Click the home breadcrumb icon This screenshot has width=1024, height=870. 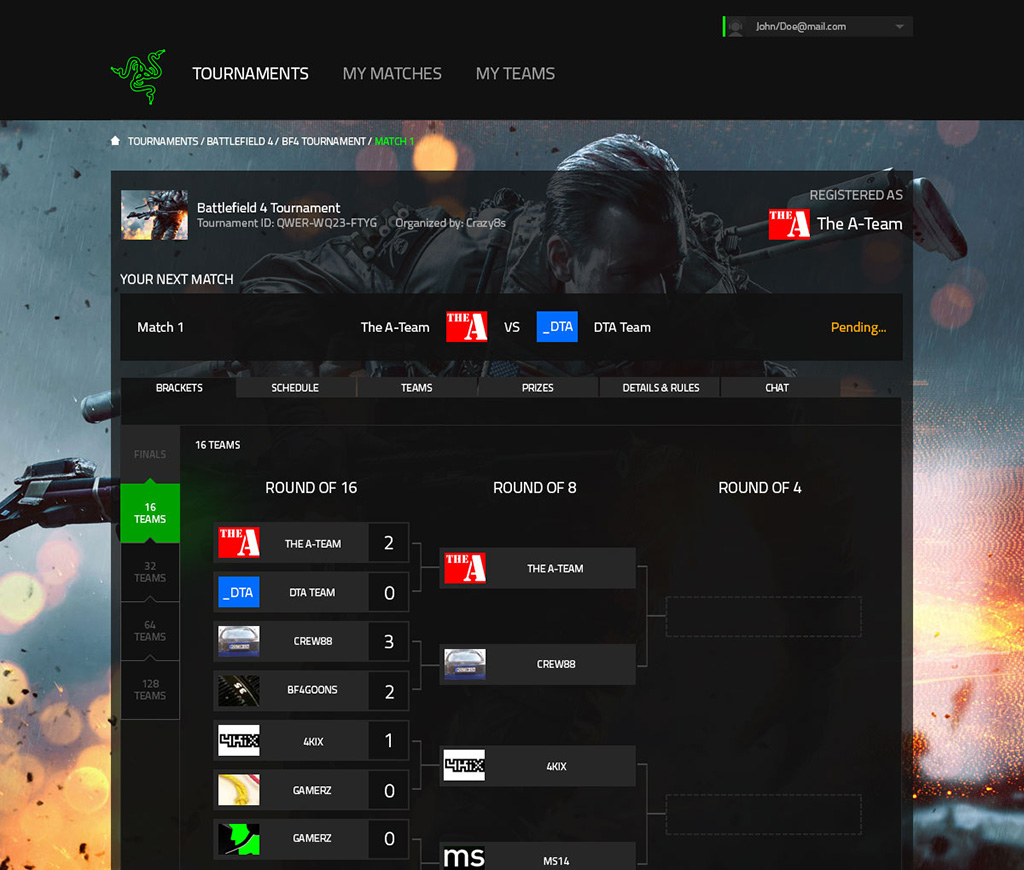tap(116, 140)
